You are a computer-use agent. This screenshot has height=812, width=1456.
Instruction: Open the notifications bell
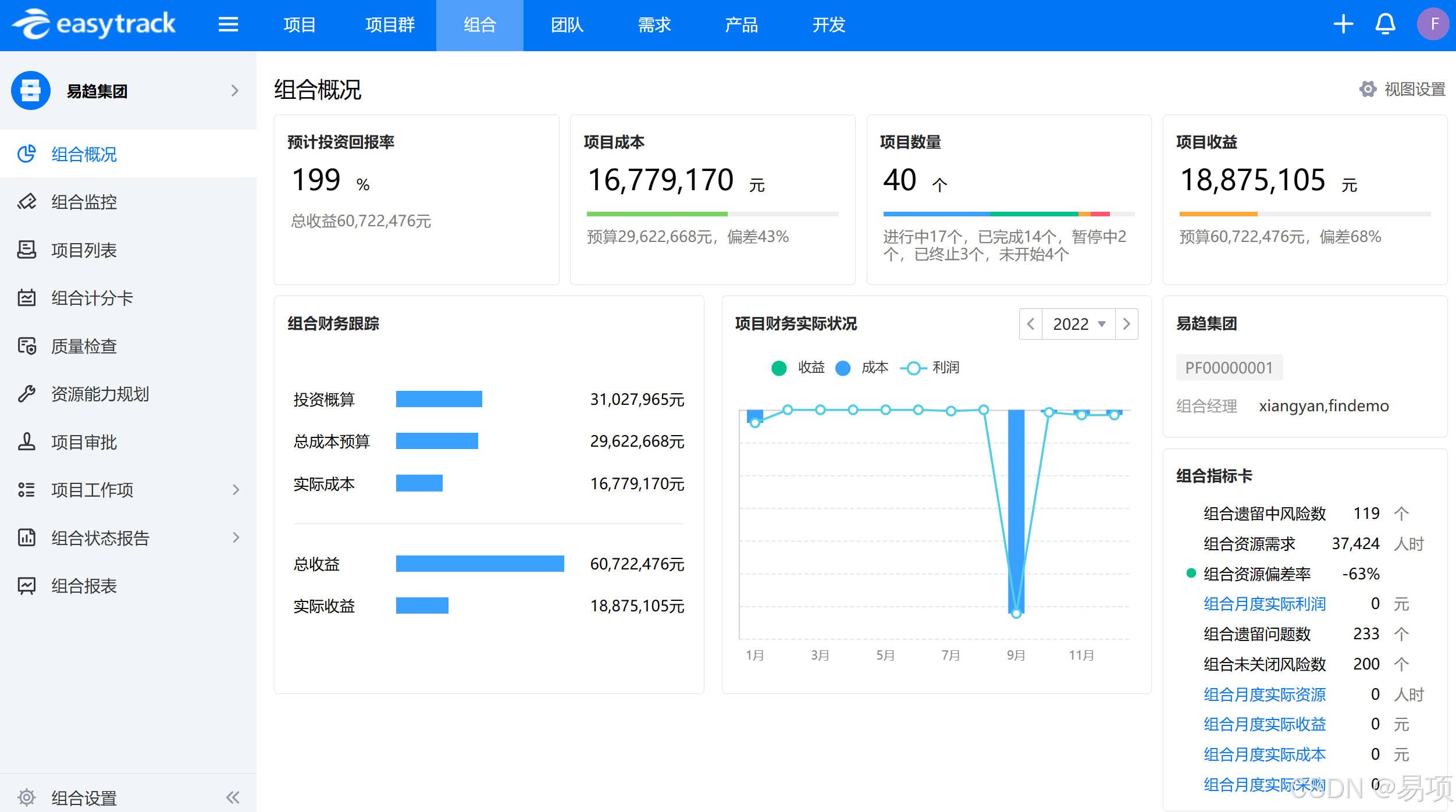pyautogui.click(x=1385, y=24)
